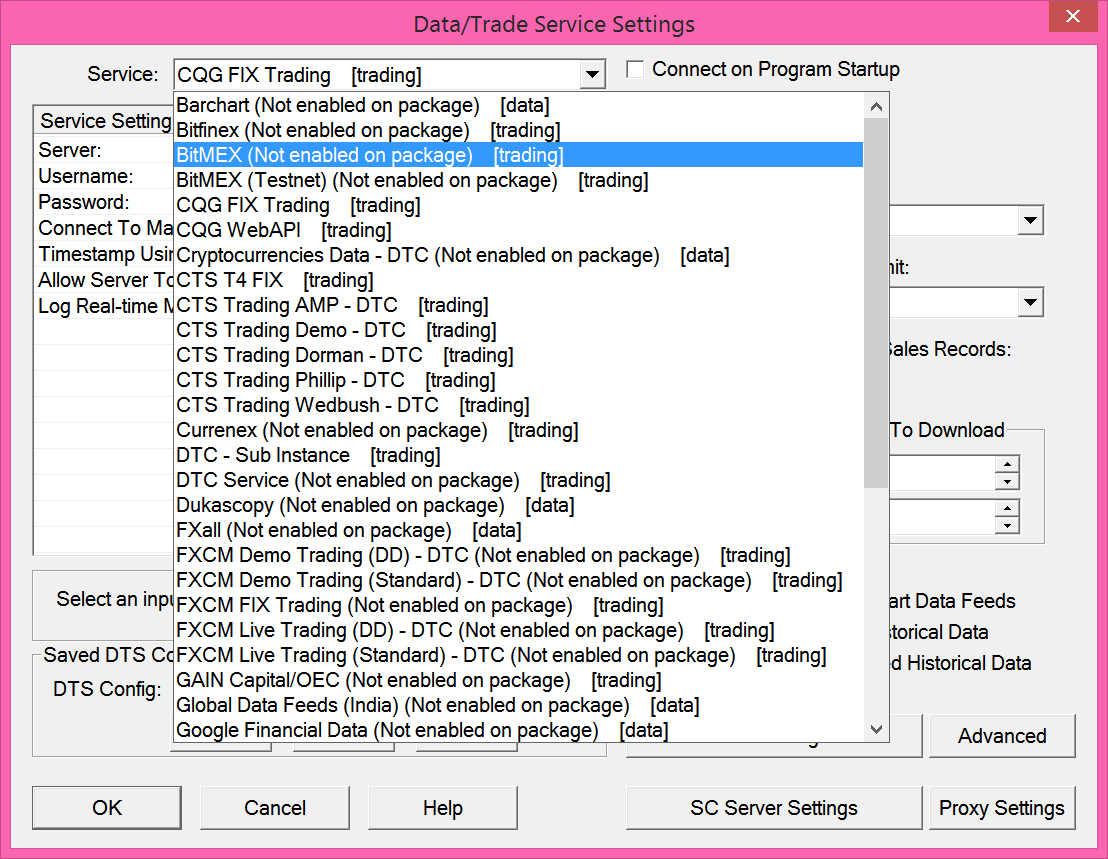Pick Currenex trading service entry
Viewport: 1108px width, 859px height.
(x=518, y=430)
